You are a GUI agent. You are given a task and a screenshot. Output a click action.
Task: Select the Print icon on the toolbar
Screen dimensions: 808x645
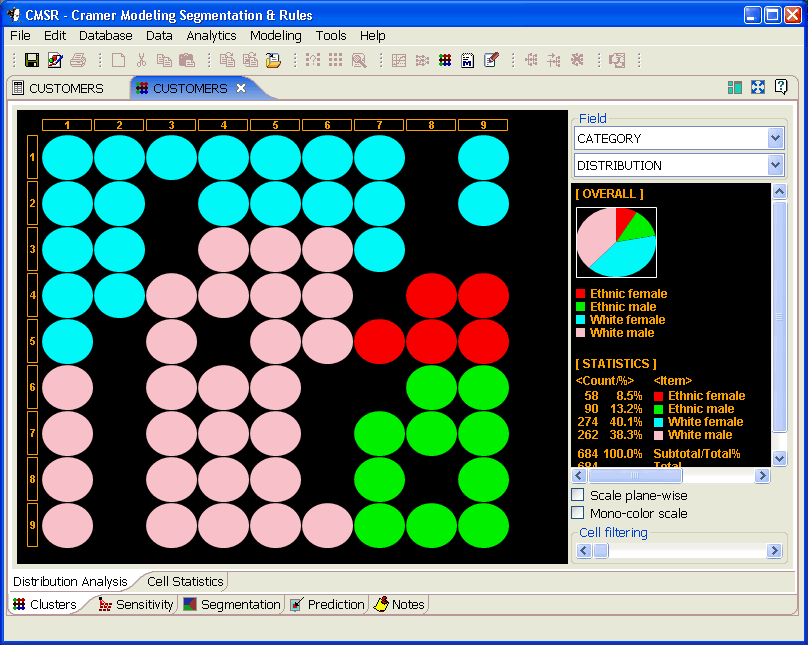pyautogui.click(x=77, y=59)
